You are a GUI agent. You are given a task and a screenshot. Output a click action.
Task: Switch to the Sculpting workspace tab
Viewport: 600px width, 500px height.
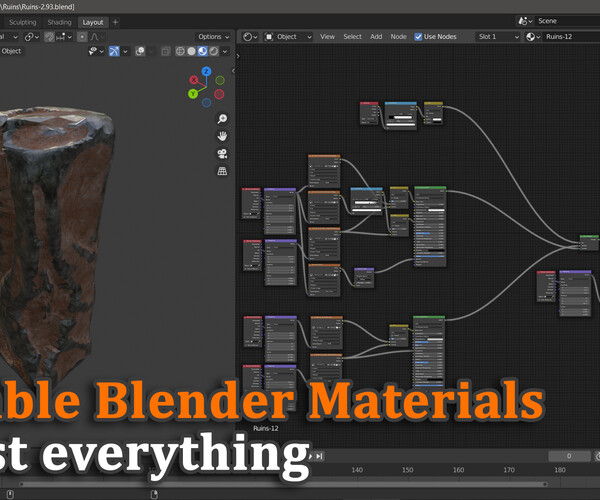[x=23, y=22]
